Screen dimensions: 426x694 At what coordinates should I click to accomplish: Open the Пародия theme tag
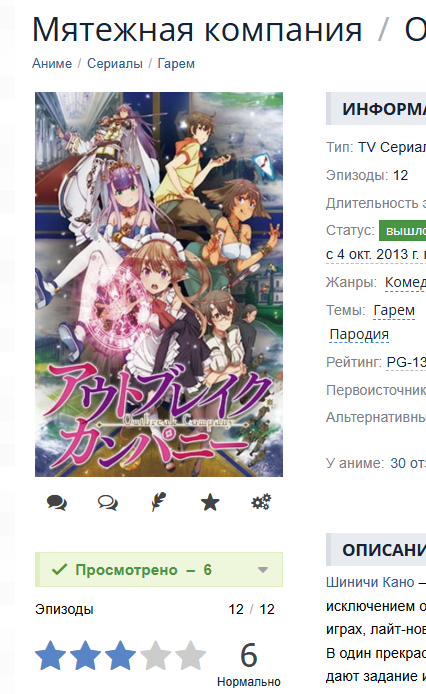coord(359,334)
